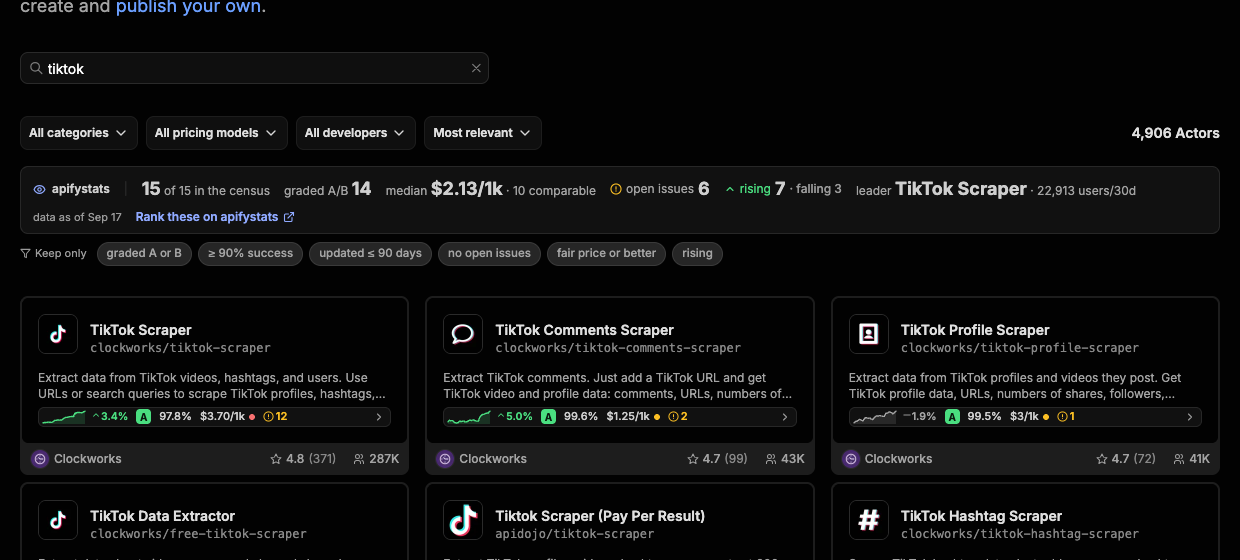This screenshot has height=560, width=1240.
Task: Expand stats row chevron on TikTok Scraper card
Action: [379, 417]
